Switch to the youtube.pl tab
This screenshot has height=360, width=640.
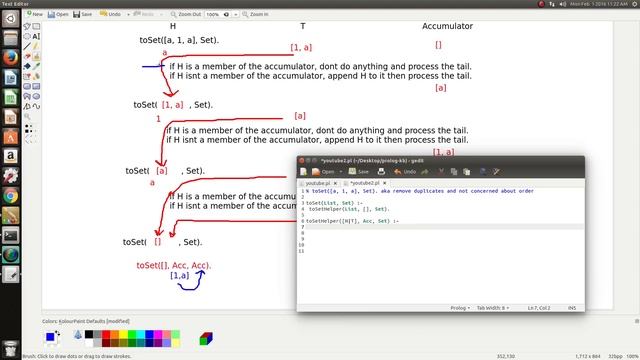tap(318, 183)
